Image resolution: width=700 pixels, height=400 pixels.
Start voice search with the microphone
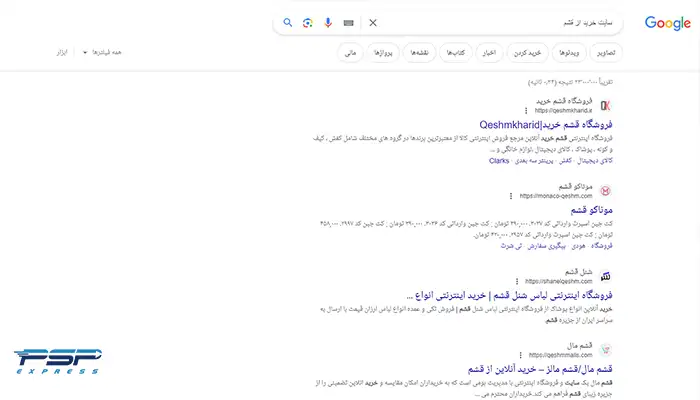(x=328, y=23)
